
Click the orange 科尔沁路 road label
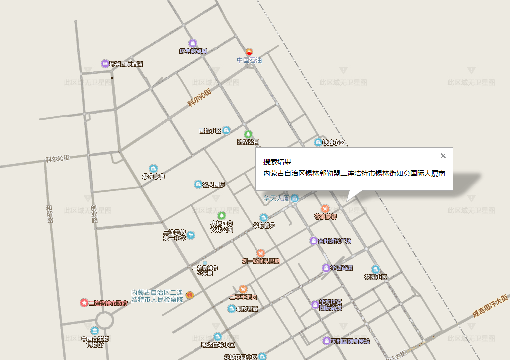click(199, 98)
